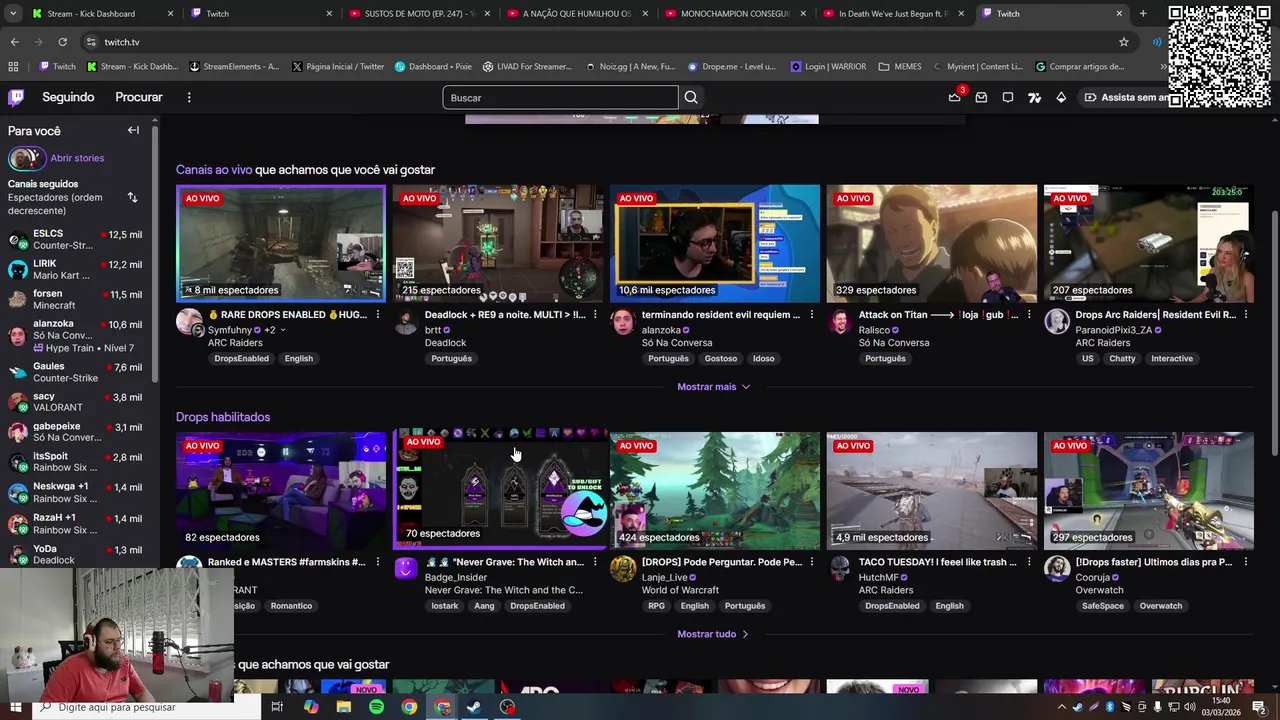Viewport: 1280px width, 720px height.
Task: Open a new browser tab
Action: tap(1143, 14)
